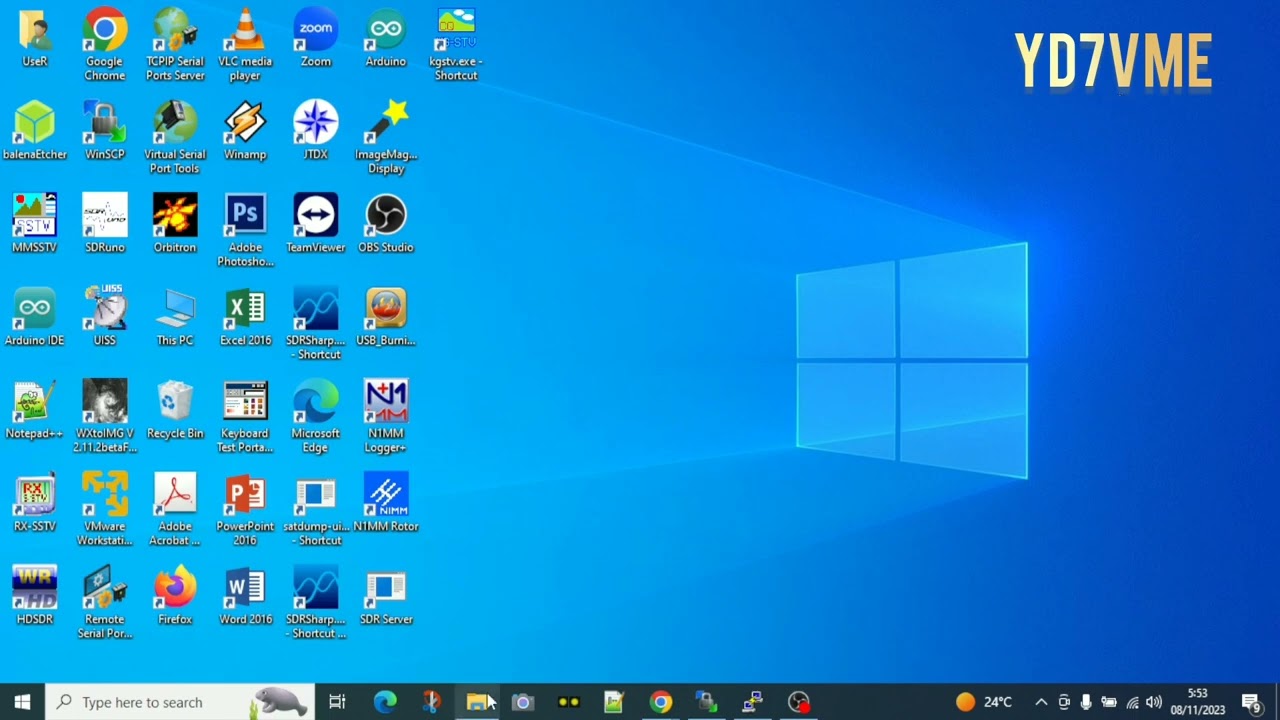Open TCPIP Serial Ports Server shortcut
The image size is (1280, 720).
pos(175,45)
